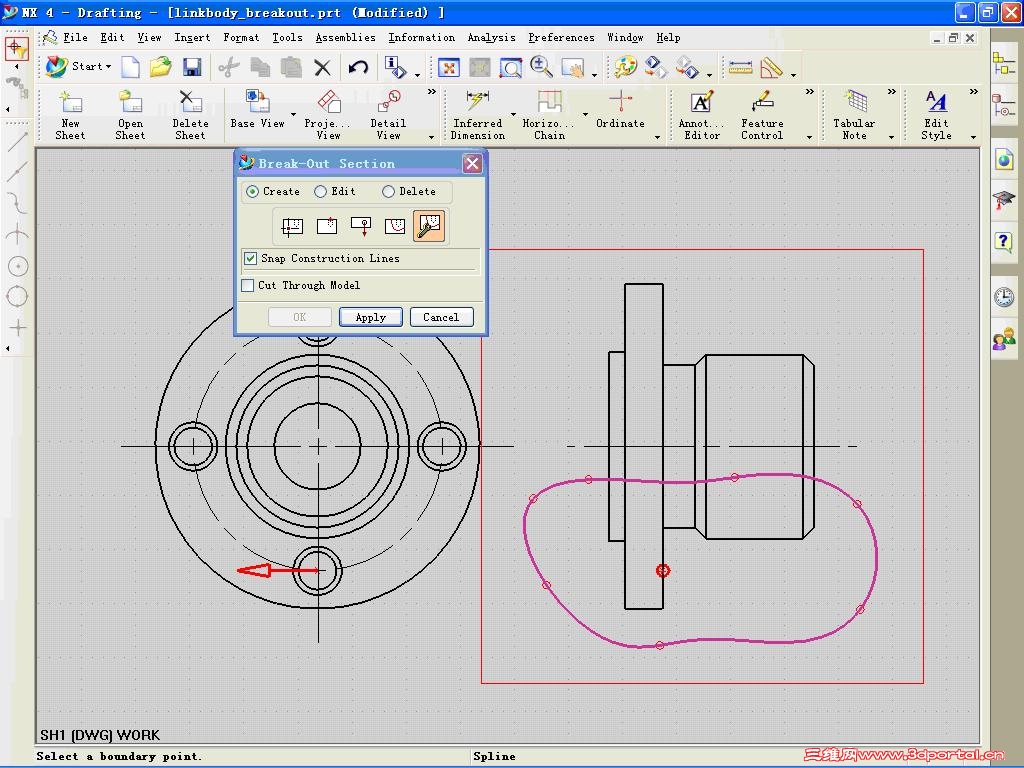Select the Zoom window icon

511,67
